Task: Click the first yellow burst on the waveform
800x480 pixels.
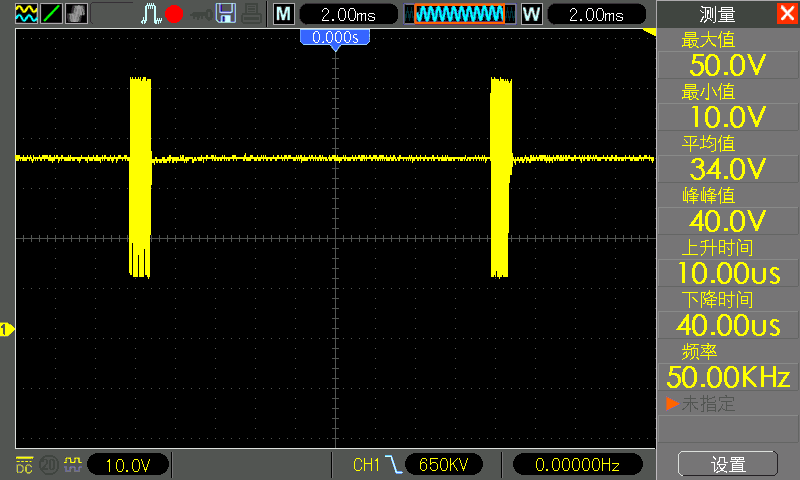Action: 140,178
